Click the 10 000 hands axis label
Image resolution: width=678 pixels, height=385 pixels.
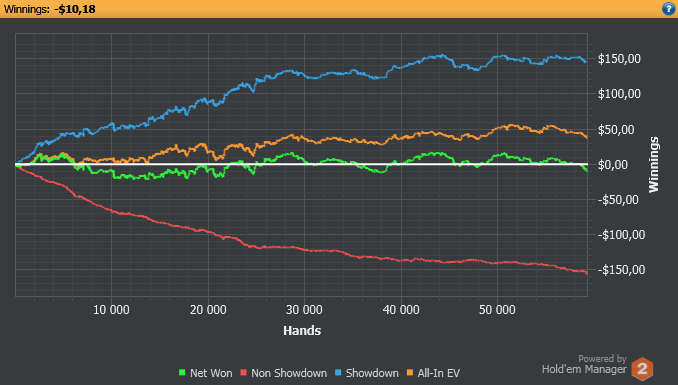pyautogui.click(x=111, y=310)
